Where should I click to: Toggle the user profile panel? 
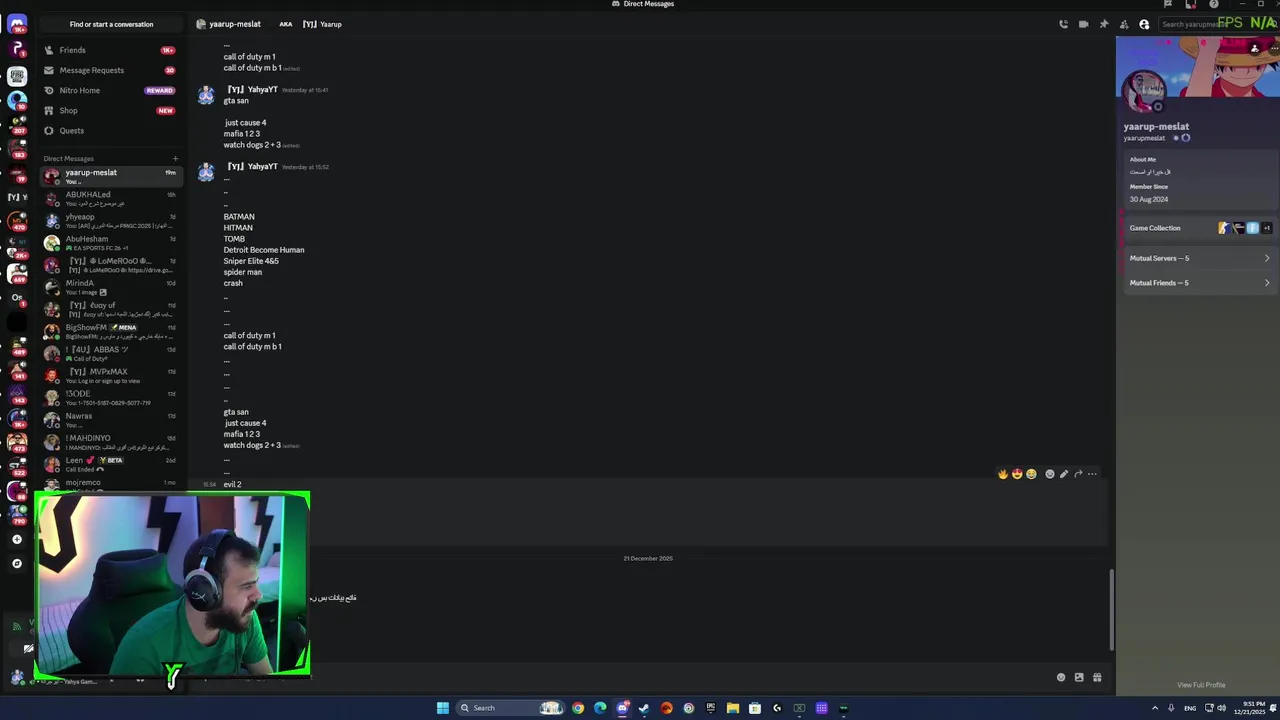pos(1144,24)
